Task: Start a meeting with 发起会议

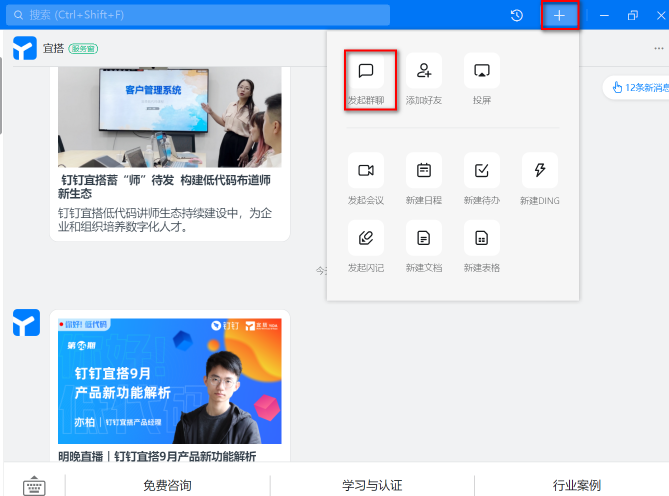Action: coord(366,180)
